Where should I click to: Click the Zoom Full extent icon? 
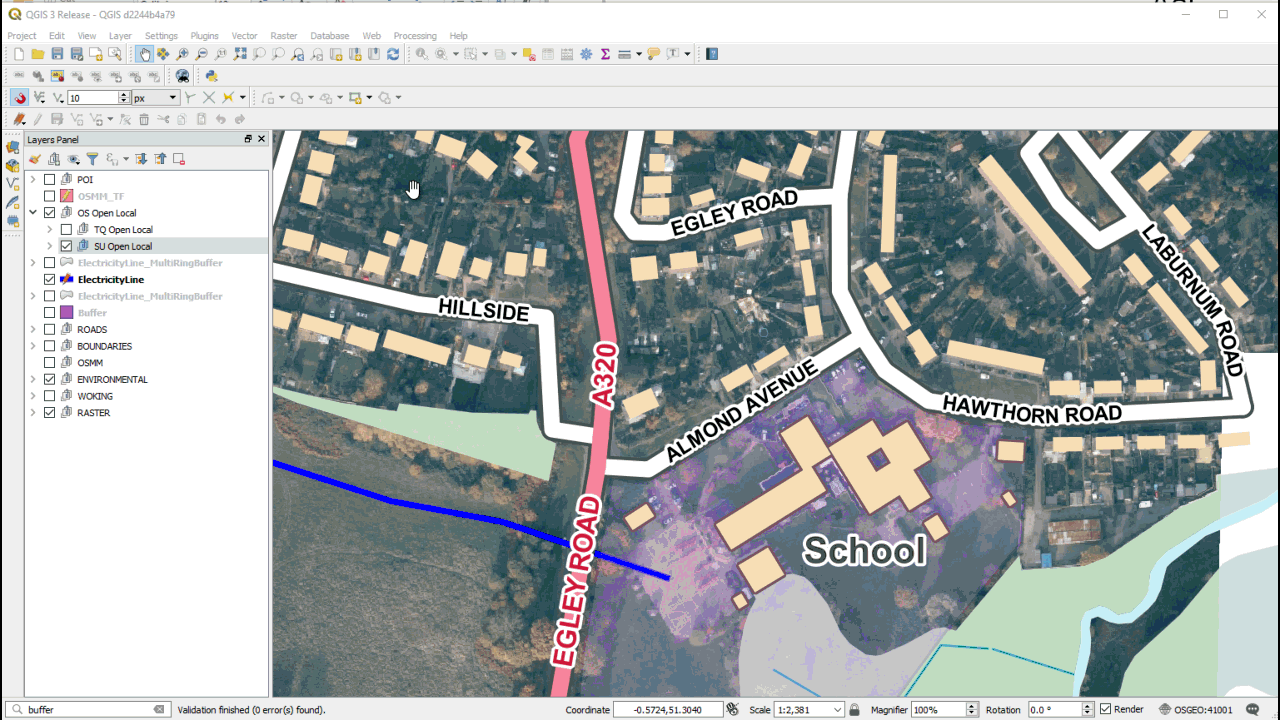coord(240,54)
